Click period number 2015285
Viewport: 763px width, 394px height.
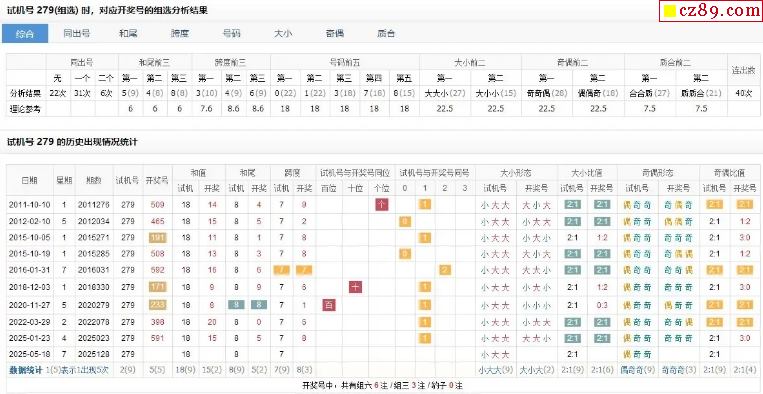tap(93, 254)
